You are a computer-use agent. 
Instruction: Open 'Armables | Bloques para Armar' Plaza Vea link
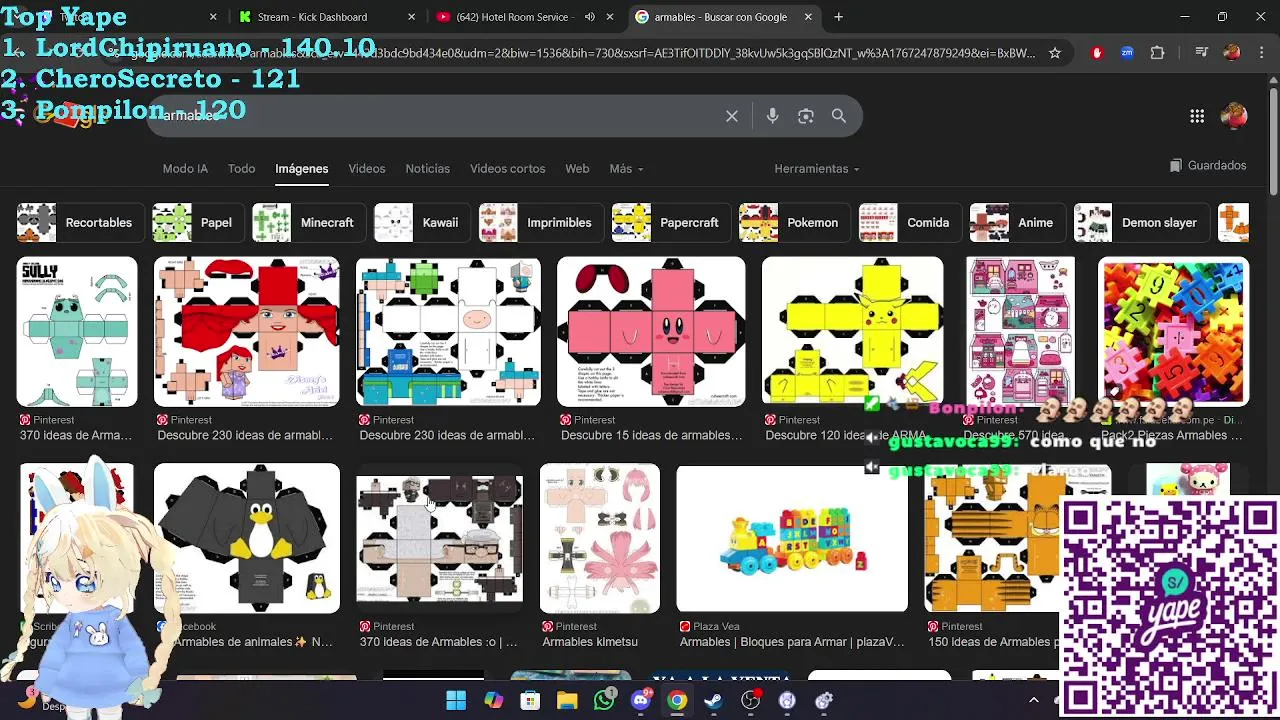click(791, 642)
